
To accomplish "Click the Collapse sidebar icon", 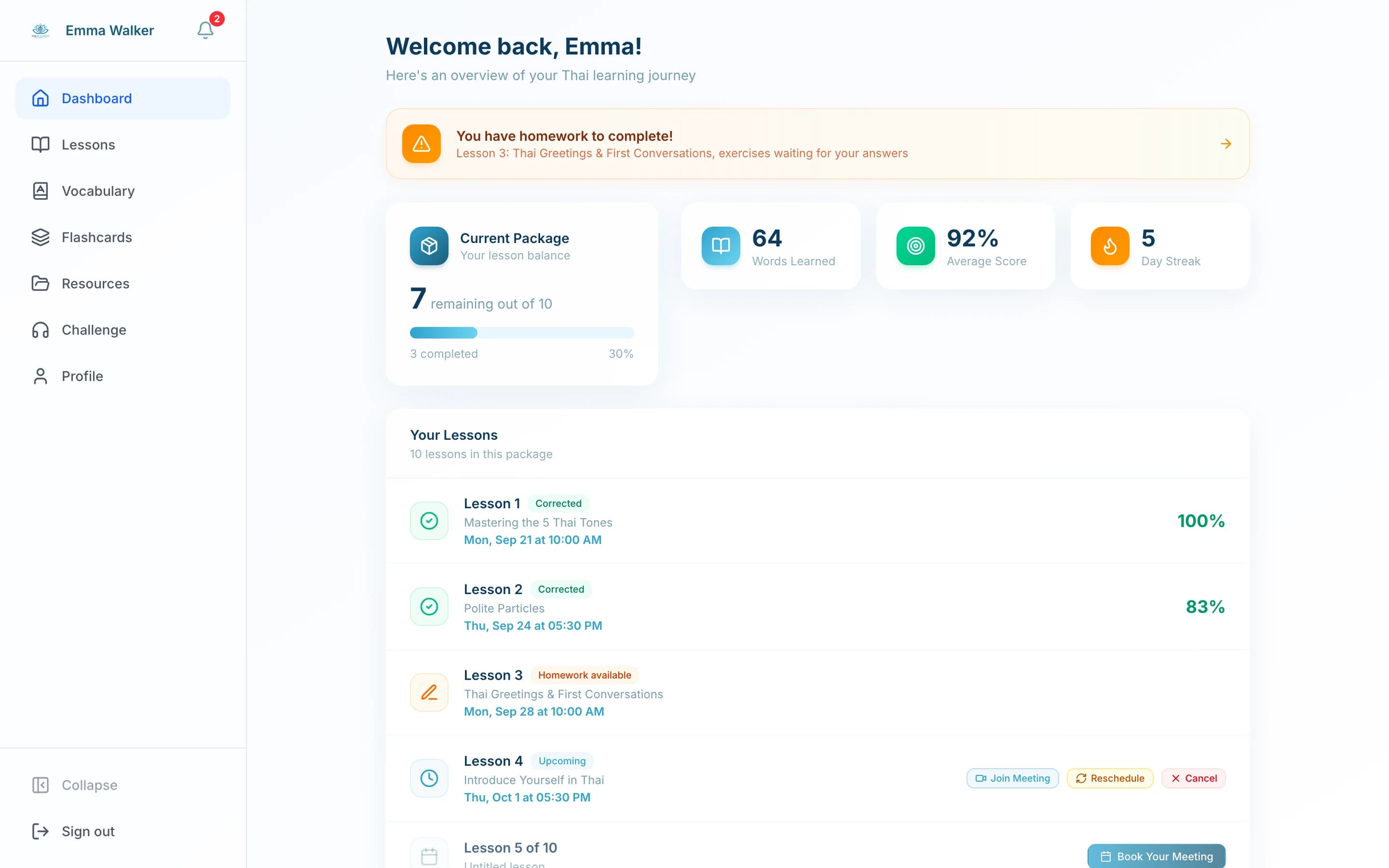I will (40, 785).
